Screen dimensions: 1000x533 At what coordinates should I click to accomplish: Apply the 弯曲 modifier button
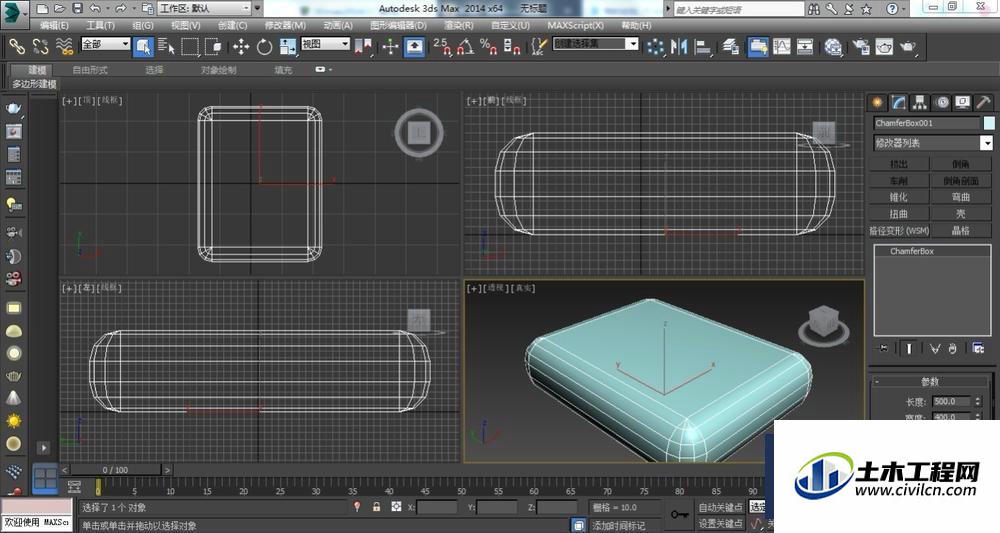pos(960,197)
